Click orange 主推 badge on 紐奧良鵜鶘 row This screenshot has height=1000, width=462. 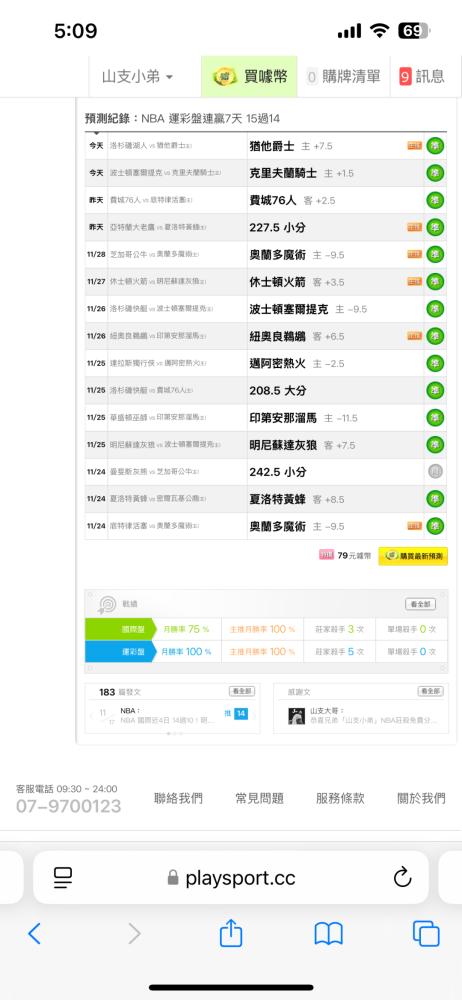(415, 335)
